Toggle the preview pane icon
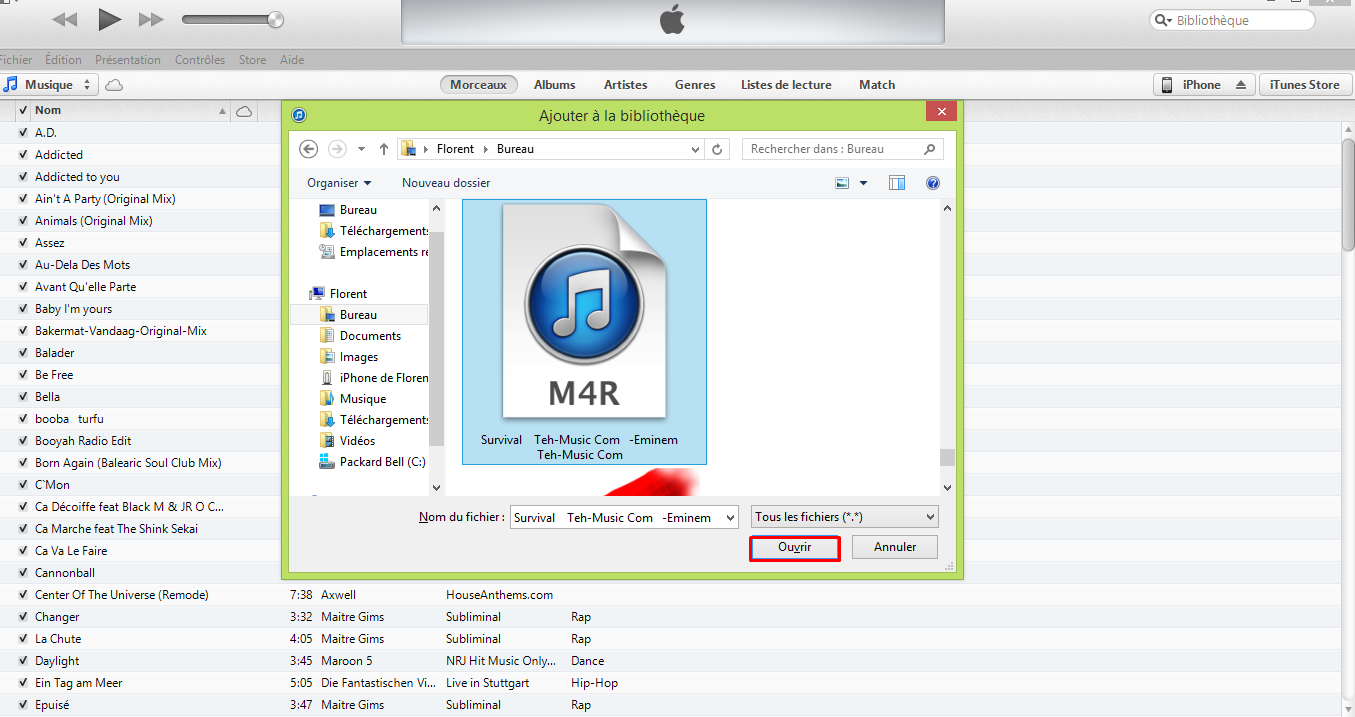The width and height of the screenshot is (1355, 717). [897, 183]
